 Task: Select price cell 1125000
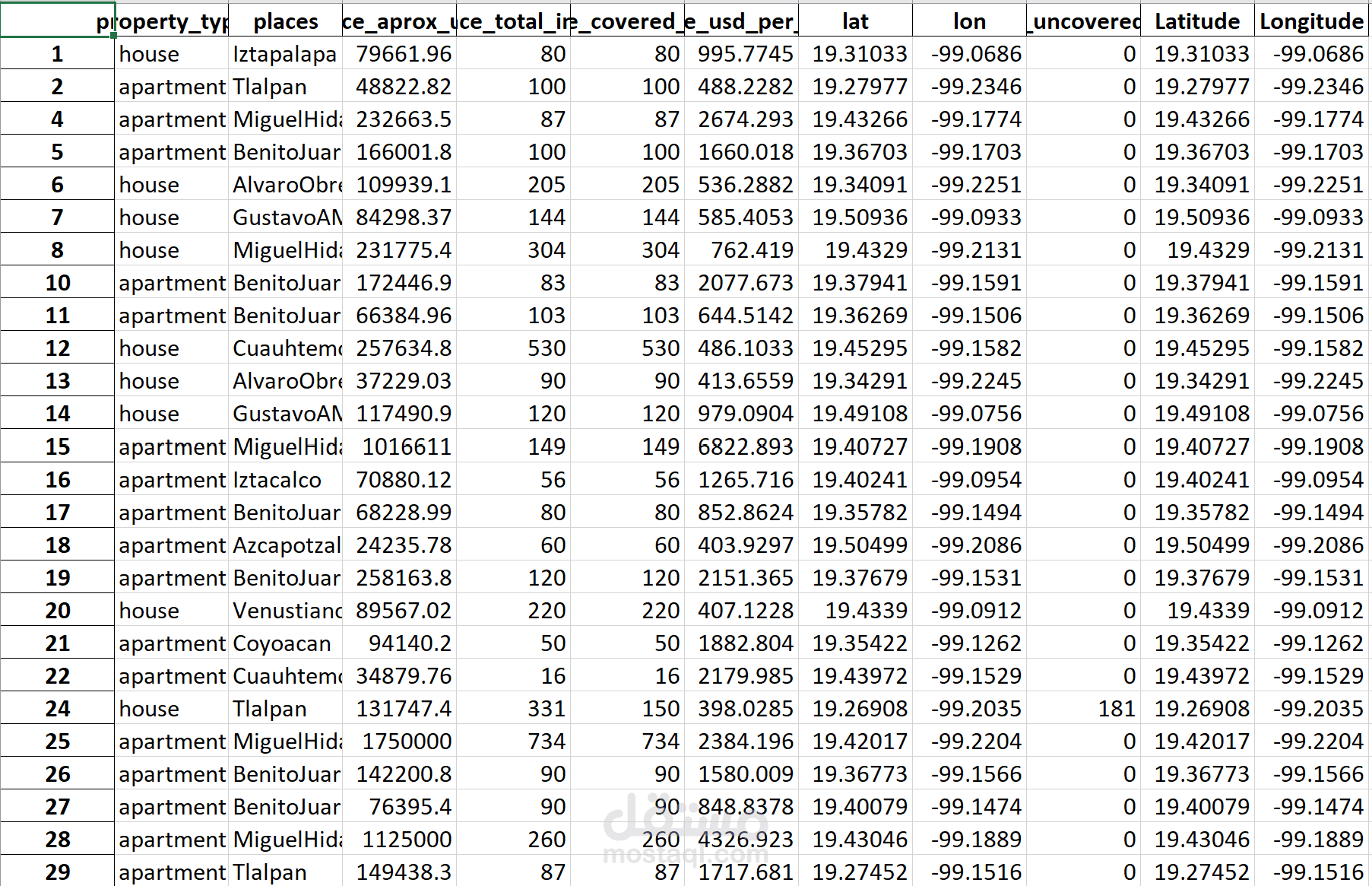point(399,839)
